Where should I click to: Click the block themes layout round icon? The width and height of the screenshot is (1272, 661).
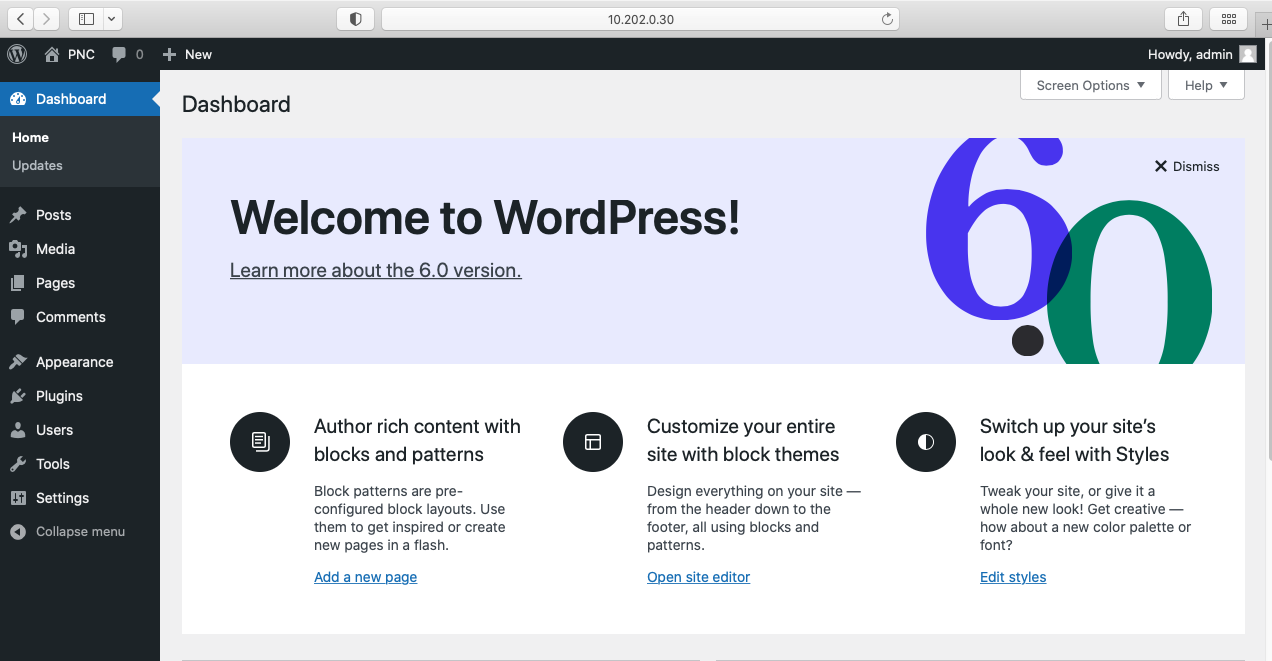coord(593,441)
